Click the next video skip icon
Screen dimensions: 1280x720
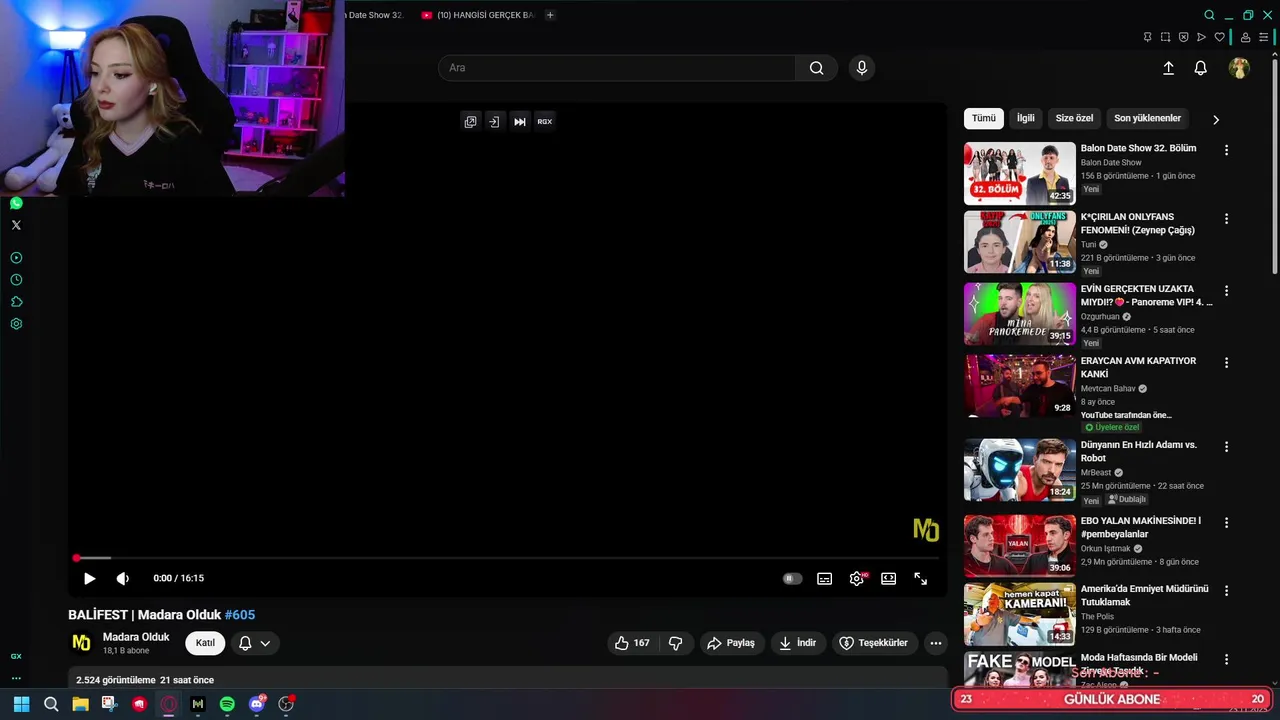(520, 121)
